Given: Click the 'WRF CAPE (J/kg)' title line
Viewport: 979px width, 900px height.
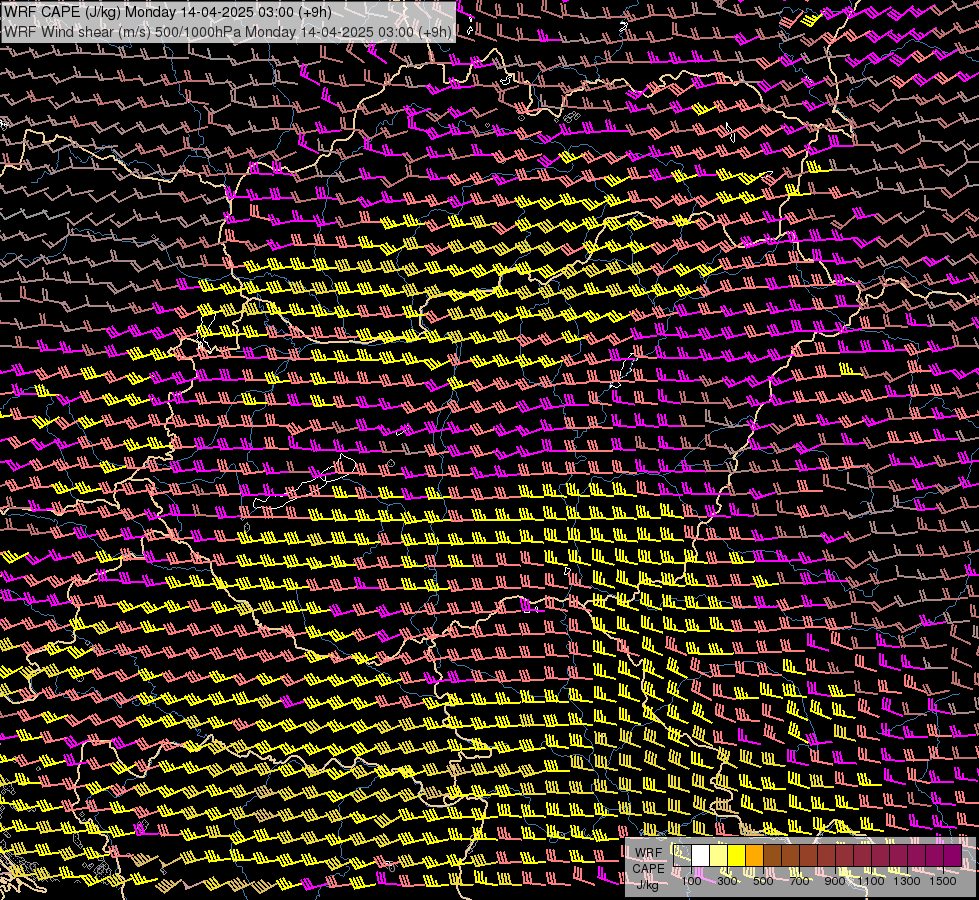Looking at the screenshot, I should click(x=167, y=12).
